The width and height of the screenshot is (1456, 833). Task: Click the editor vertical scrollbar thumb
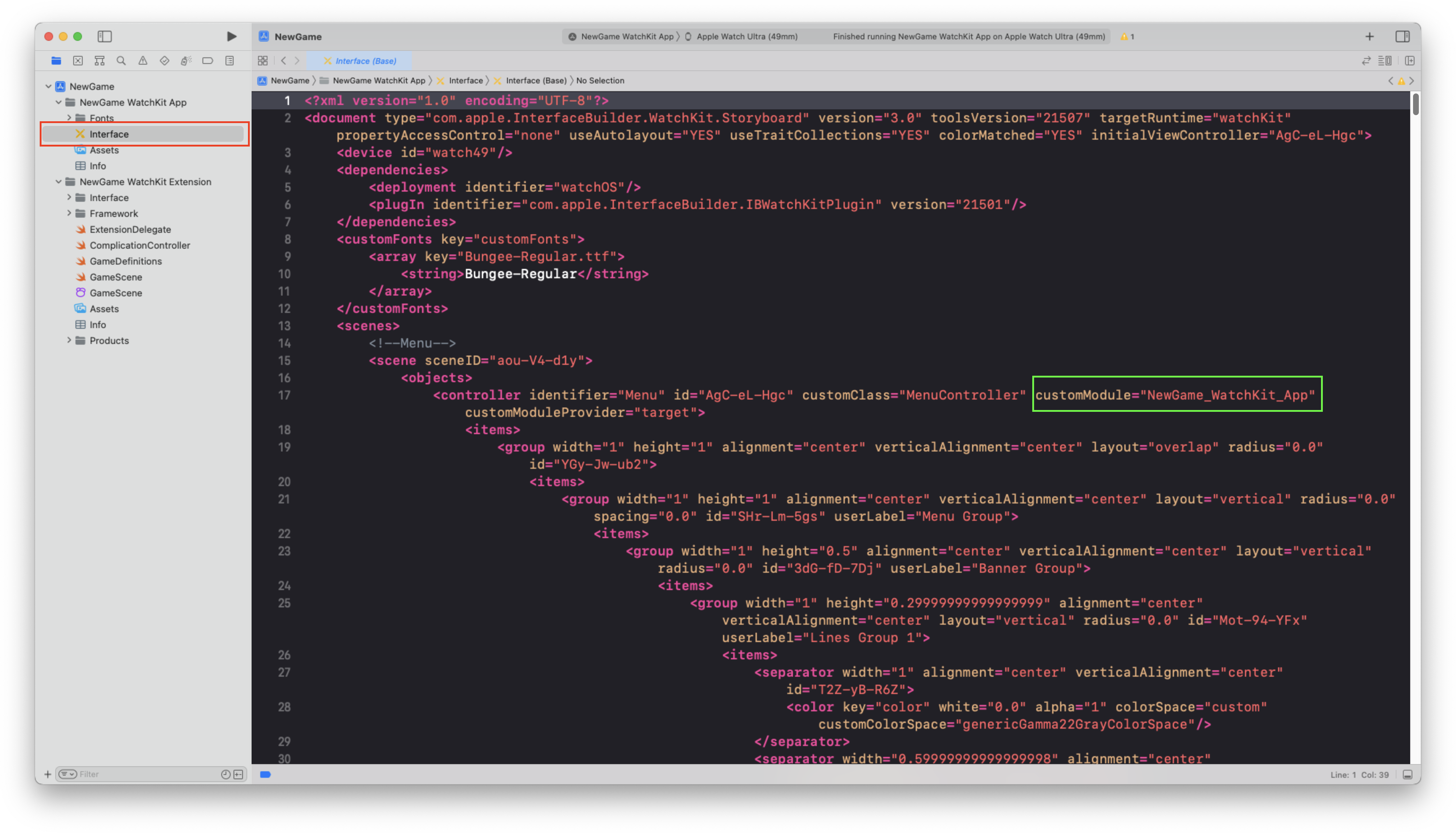[1415, 105]
